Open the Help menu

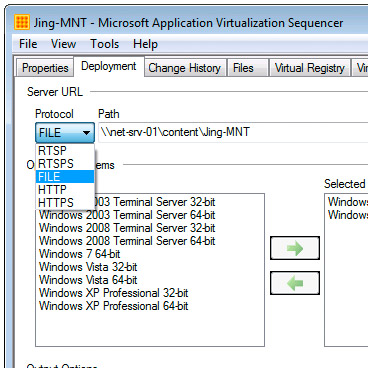pos(145,44)
